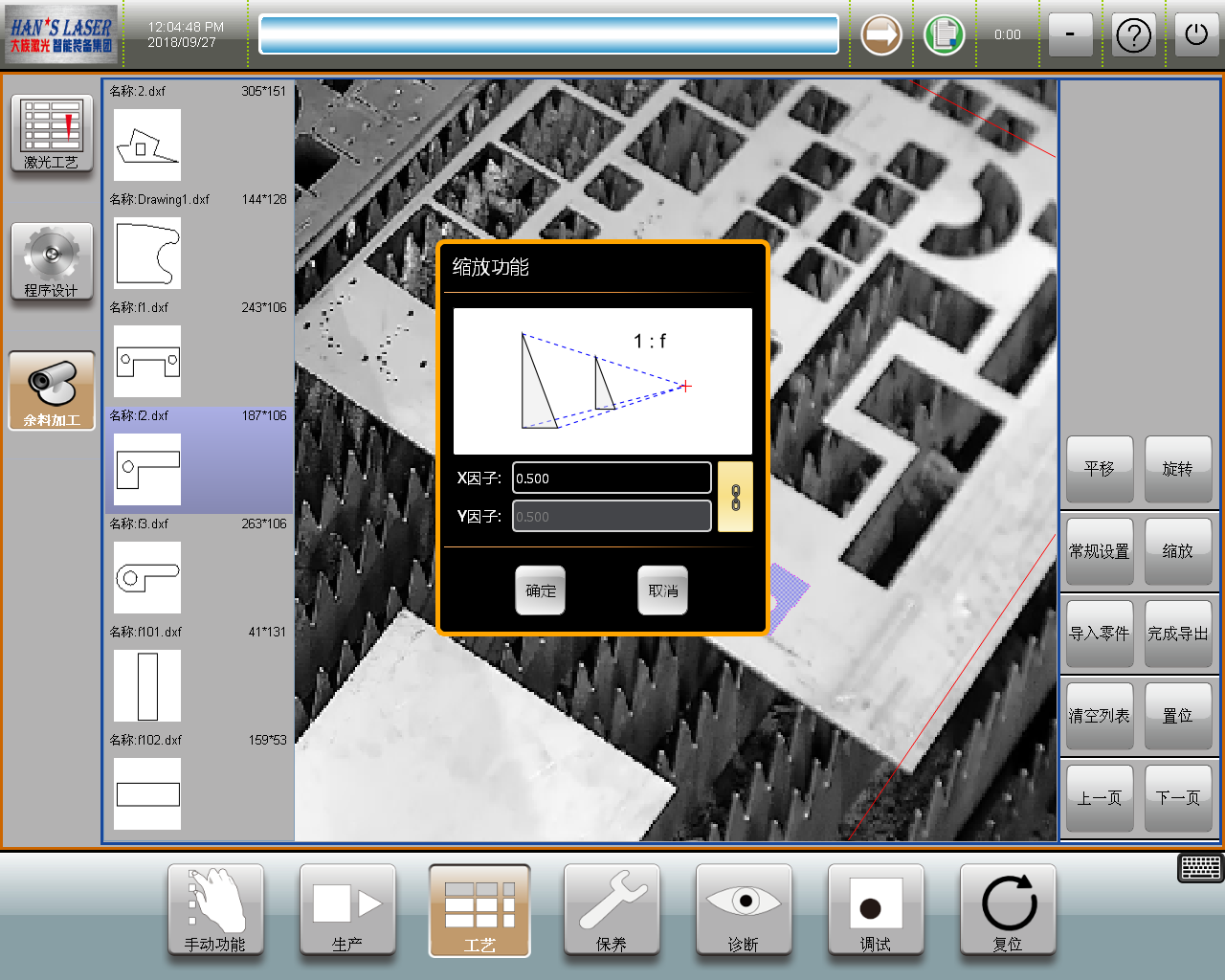Screen dimensions: 1225x980
Task: Open the help question mark icon
Action: pyautogui.click(x=1133, y=35)
